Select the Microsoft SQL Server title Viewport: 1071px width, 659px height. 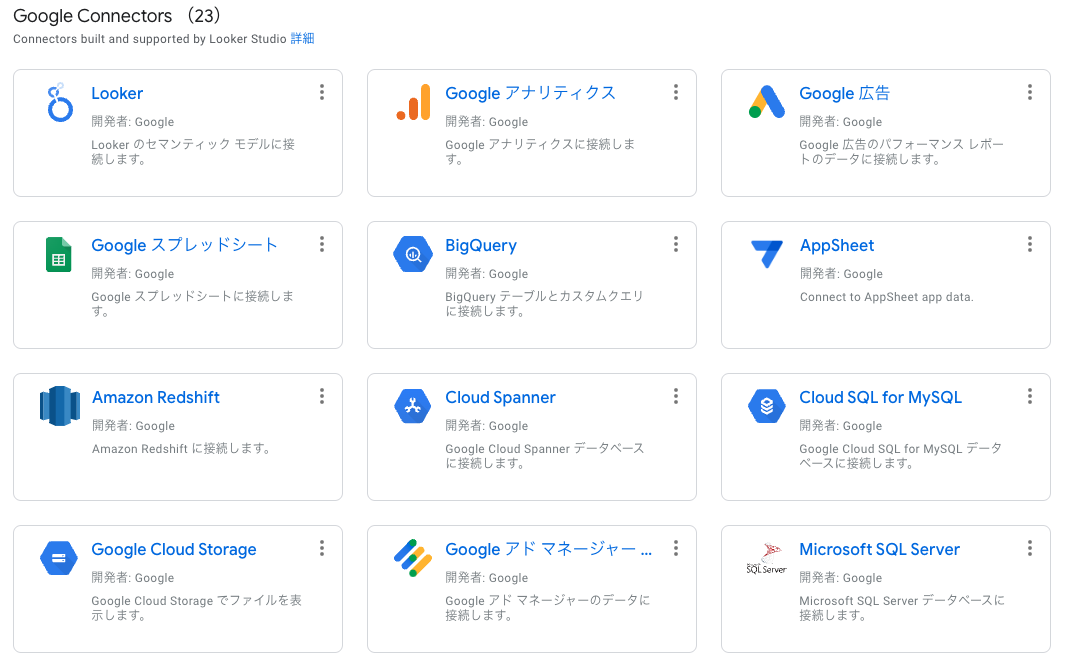(879, 550)
